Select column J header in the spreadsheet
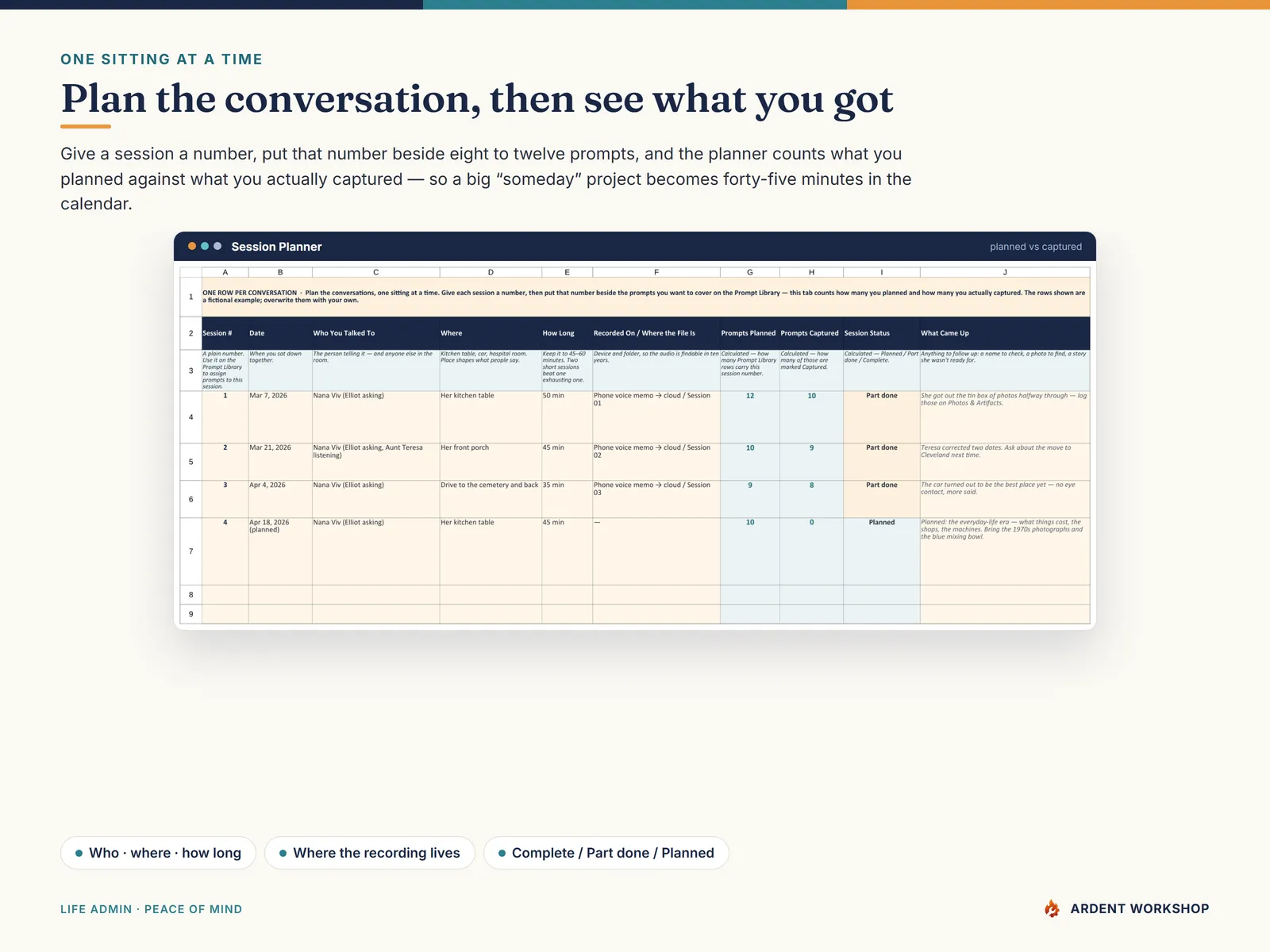Image resolution: width=1270 pixels, height=952 pixels. point(1005,272)
